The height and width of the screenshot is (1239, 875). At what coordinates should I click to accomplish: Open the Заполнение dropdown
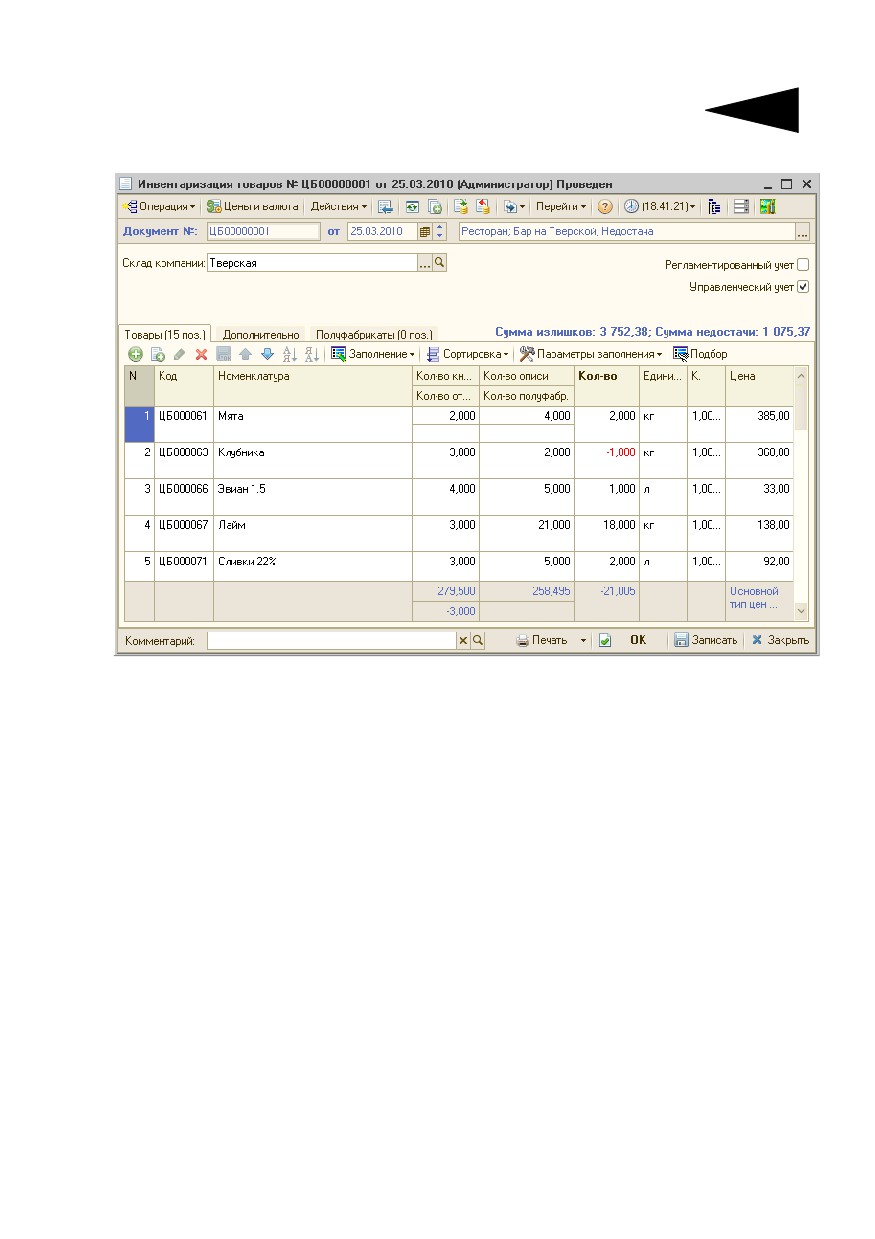pyautogui.click(x=373, y=354)
